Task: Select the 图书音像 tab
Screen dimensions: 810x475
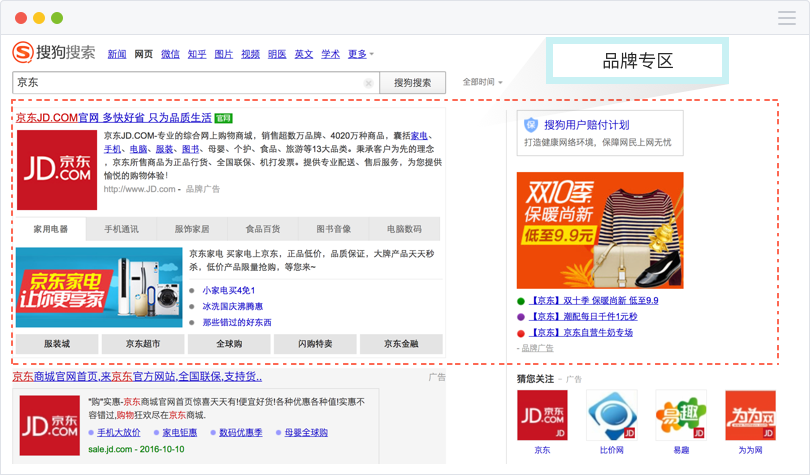Action: coord(333,229)
